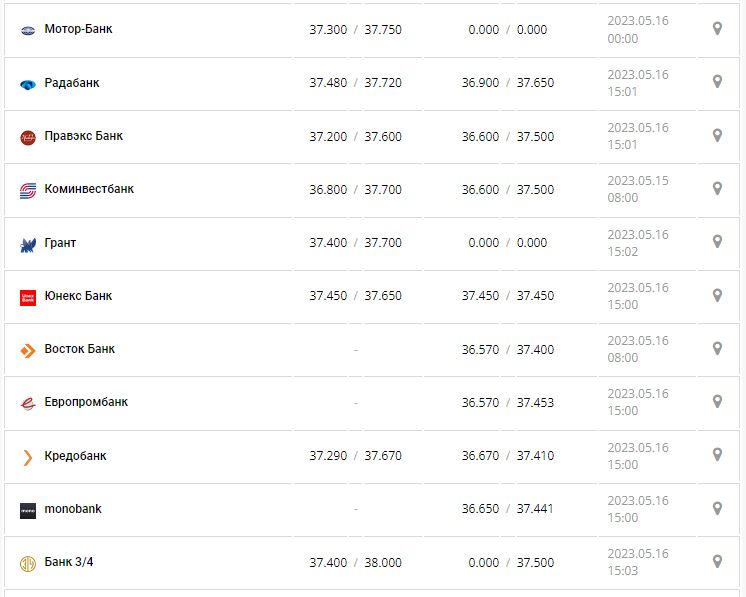Go to Коминвестбанк details
746x597 pixels.
(x=89, y=189)
